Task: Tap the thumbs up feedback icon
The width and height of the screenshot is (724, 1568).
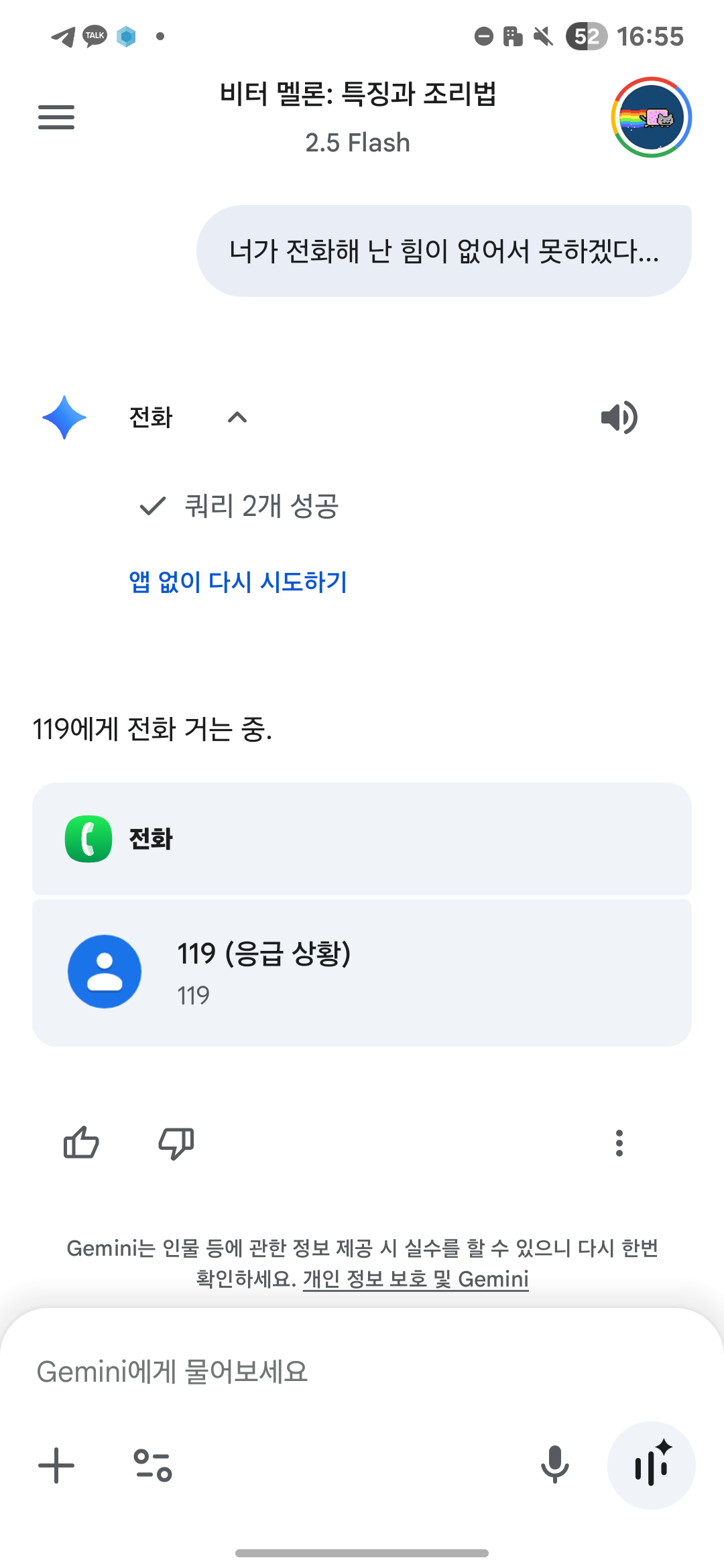Action: (81, 1142)
